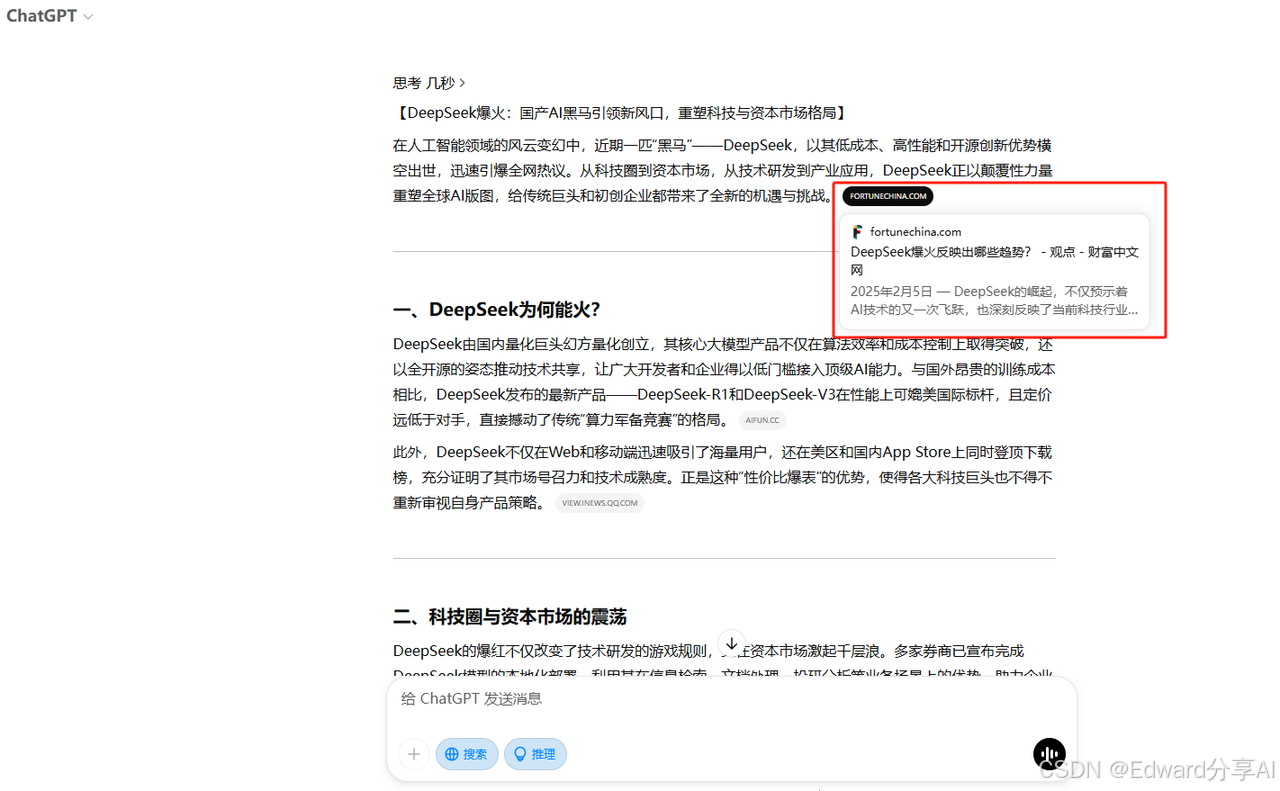Toggle the 搜索 search mode button

click(x=467, y=754)
